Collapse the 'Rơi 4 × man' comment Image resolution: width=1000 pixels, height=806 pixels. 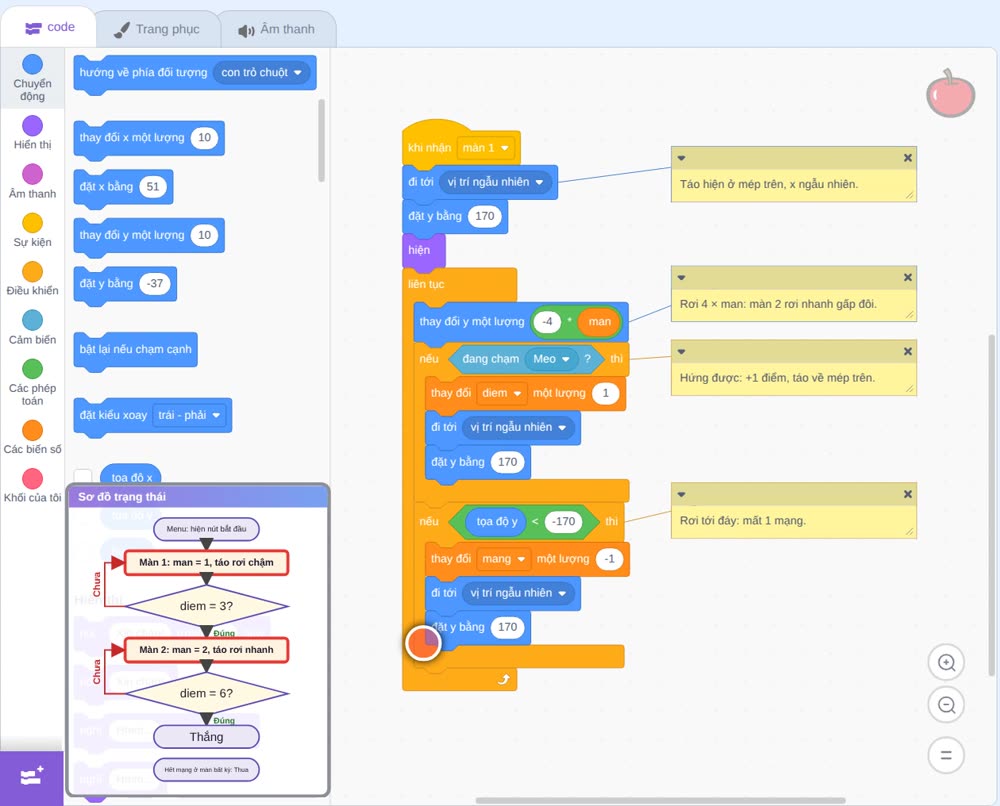[681, 278]
